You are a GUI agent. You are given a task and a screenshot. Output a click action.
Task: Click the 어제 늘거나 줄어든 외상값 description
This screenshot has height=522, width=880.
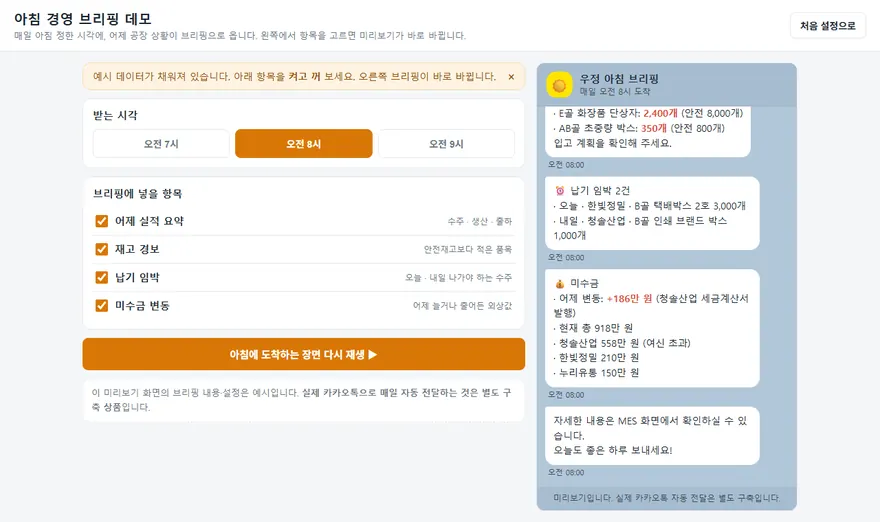[x=462, y=306]
